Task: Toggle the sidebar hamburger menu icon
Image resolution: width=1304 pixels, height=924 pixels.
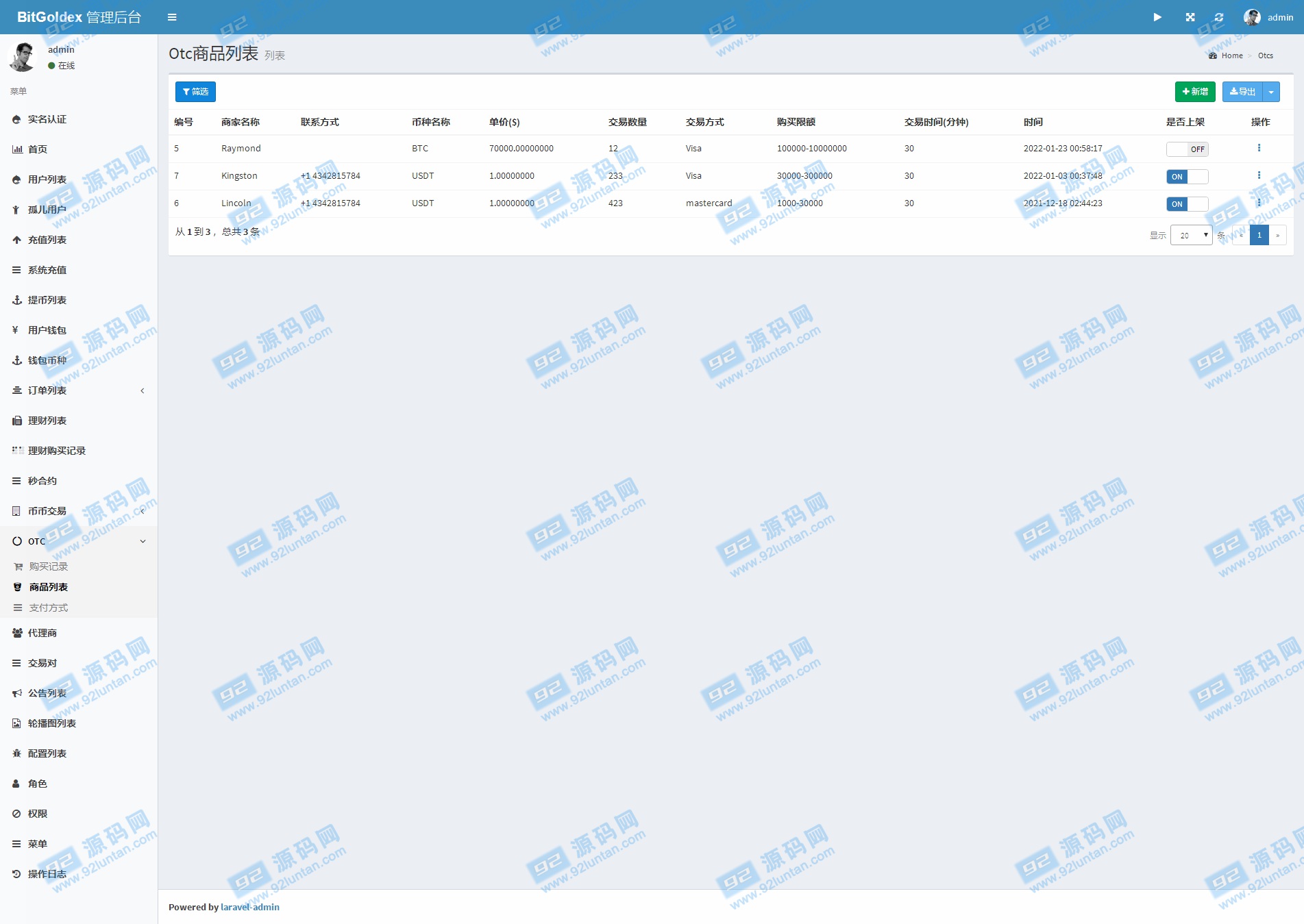Action: point(172,17)
